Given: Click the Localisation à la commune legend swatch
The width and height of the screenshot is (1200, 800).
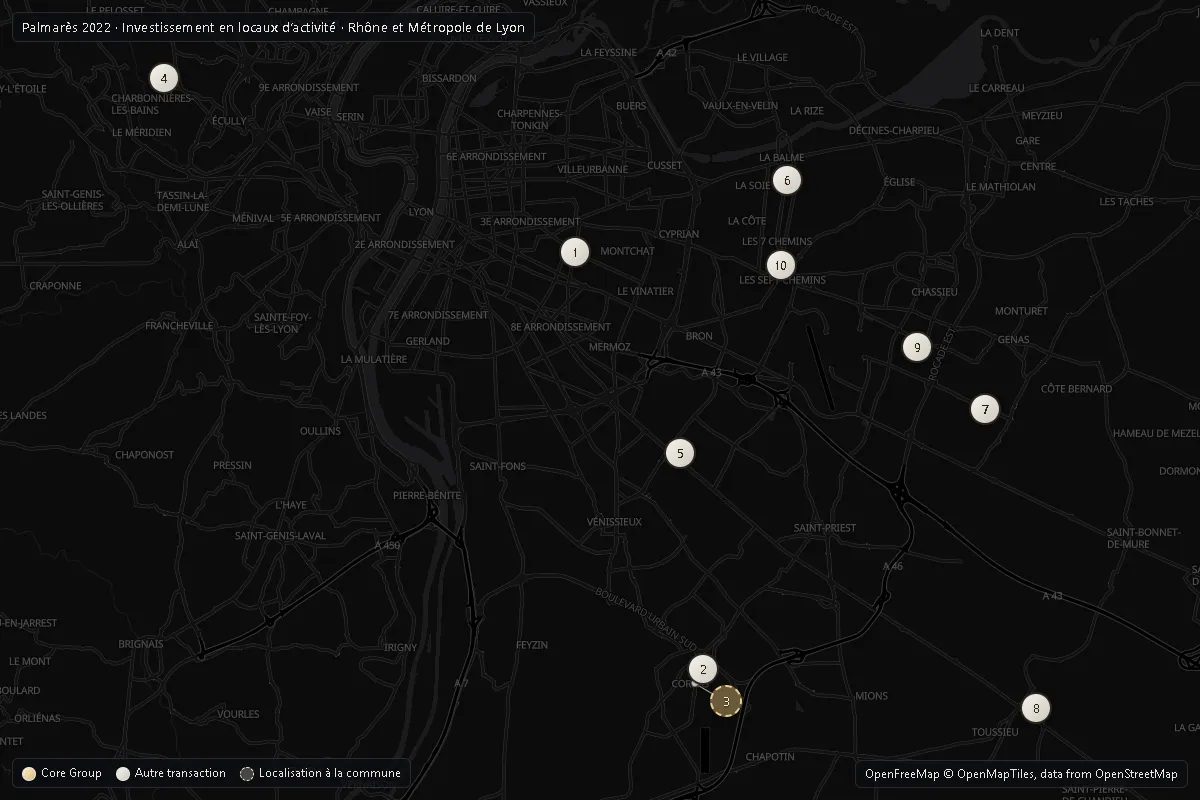Looking at the screenshot, I should (247, 774).
